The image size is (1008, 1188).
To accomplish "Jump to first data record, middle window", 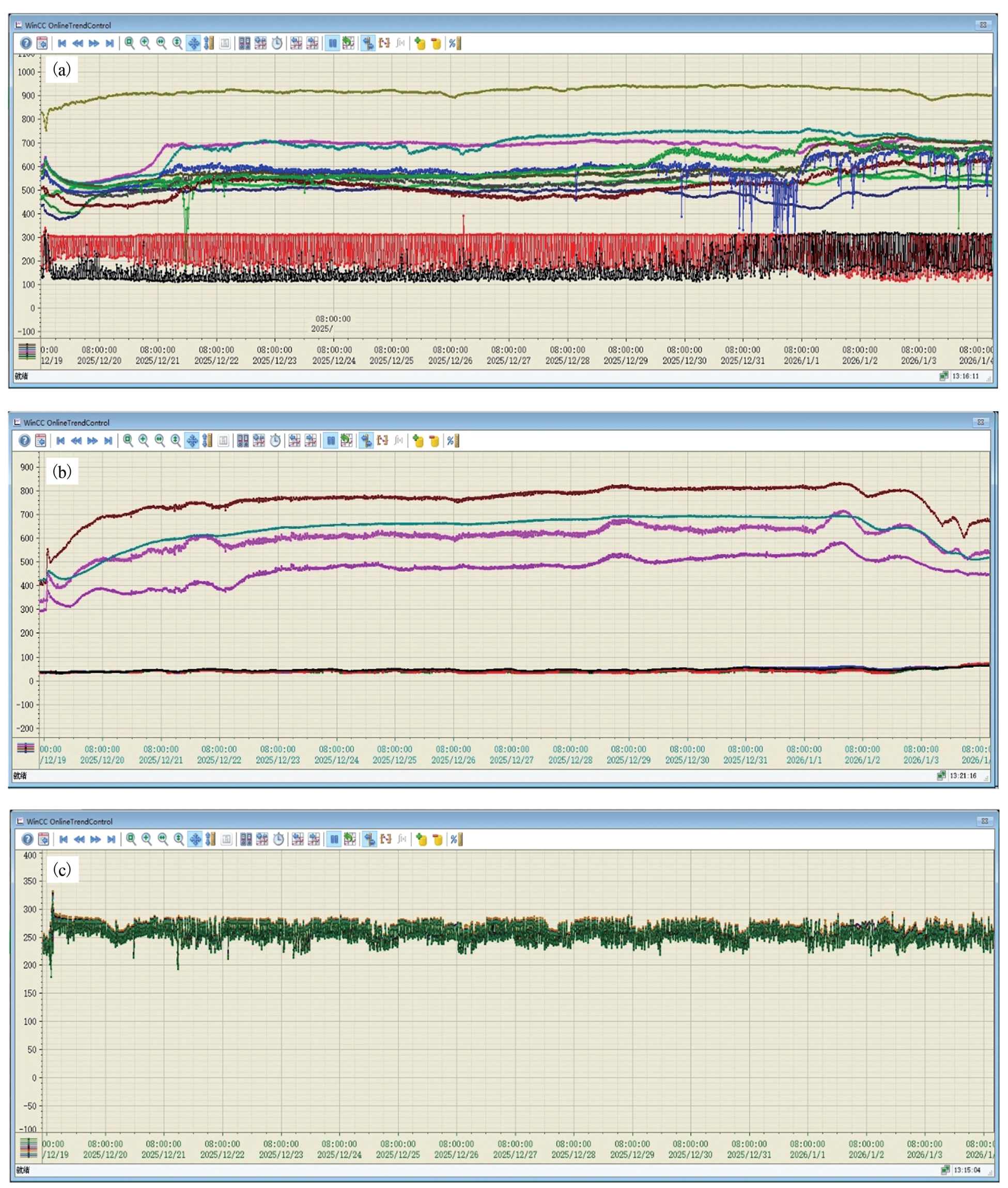I will (x=60, y=441).
